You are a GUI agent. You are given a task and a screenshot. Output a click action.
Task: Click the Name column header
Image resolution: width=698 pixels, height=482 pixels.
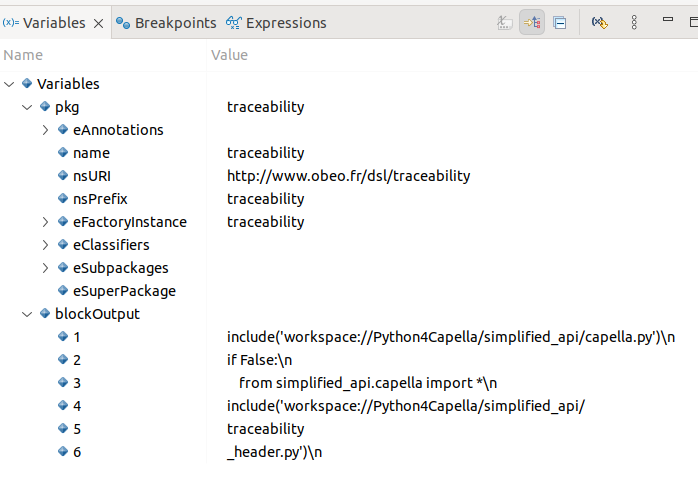(24, 55)
